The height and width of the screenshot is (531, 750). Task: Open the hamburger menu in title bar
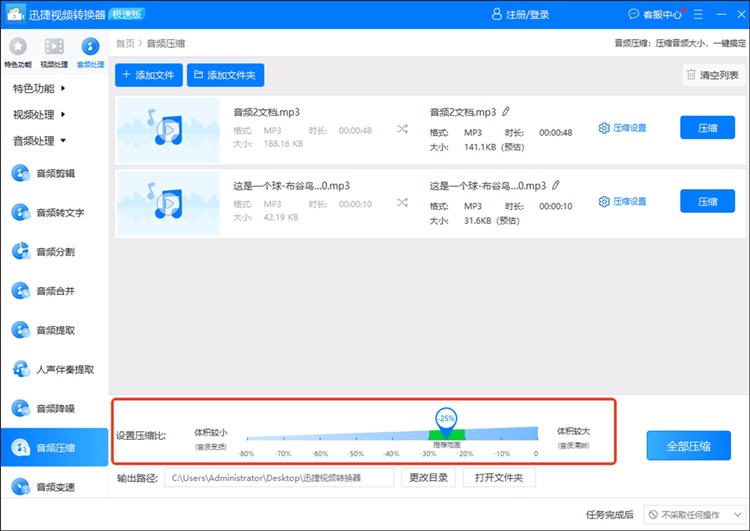[x=698, y=14]
